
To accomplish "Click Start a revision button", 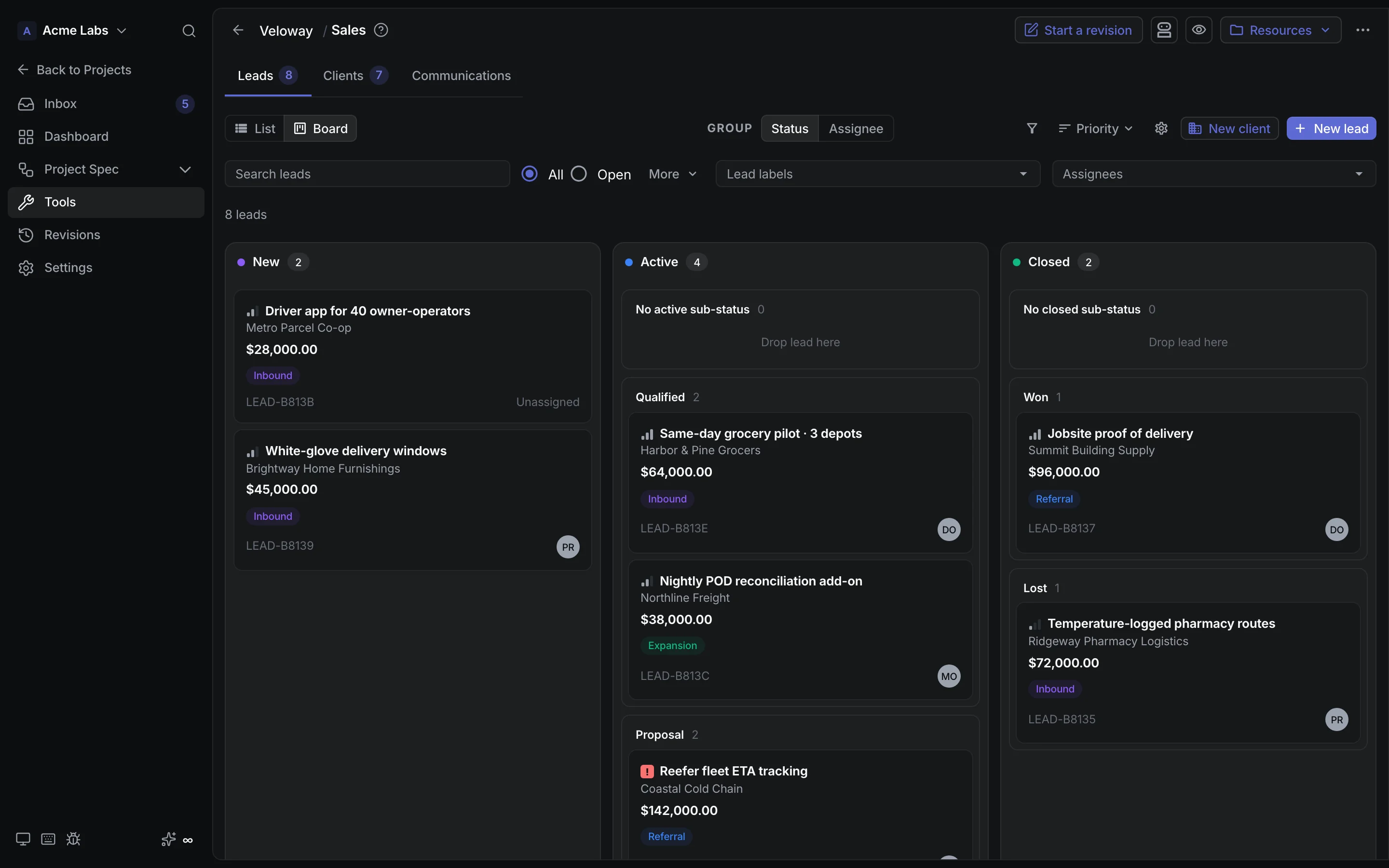I will (x=1078, y=30).
